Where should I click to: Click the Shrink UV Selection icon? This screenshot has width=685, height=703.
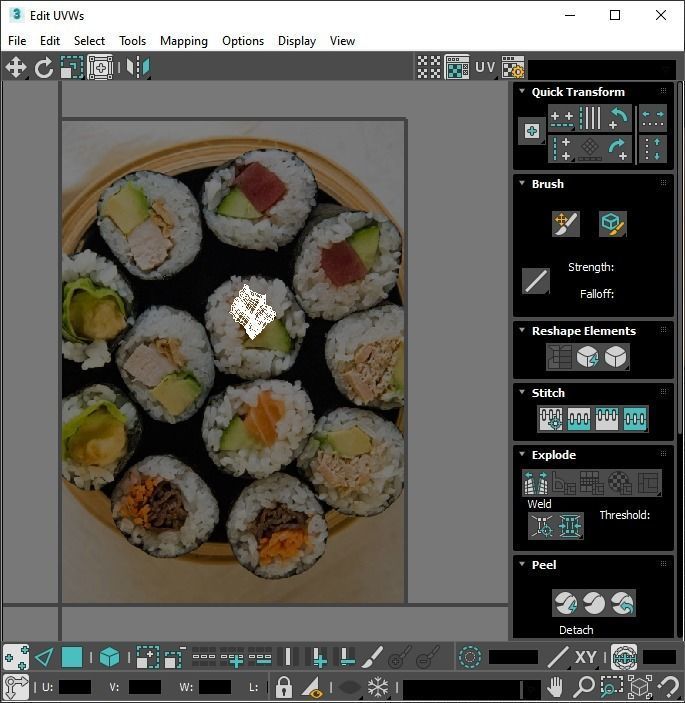click(x=175, y=658)
